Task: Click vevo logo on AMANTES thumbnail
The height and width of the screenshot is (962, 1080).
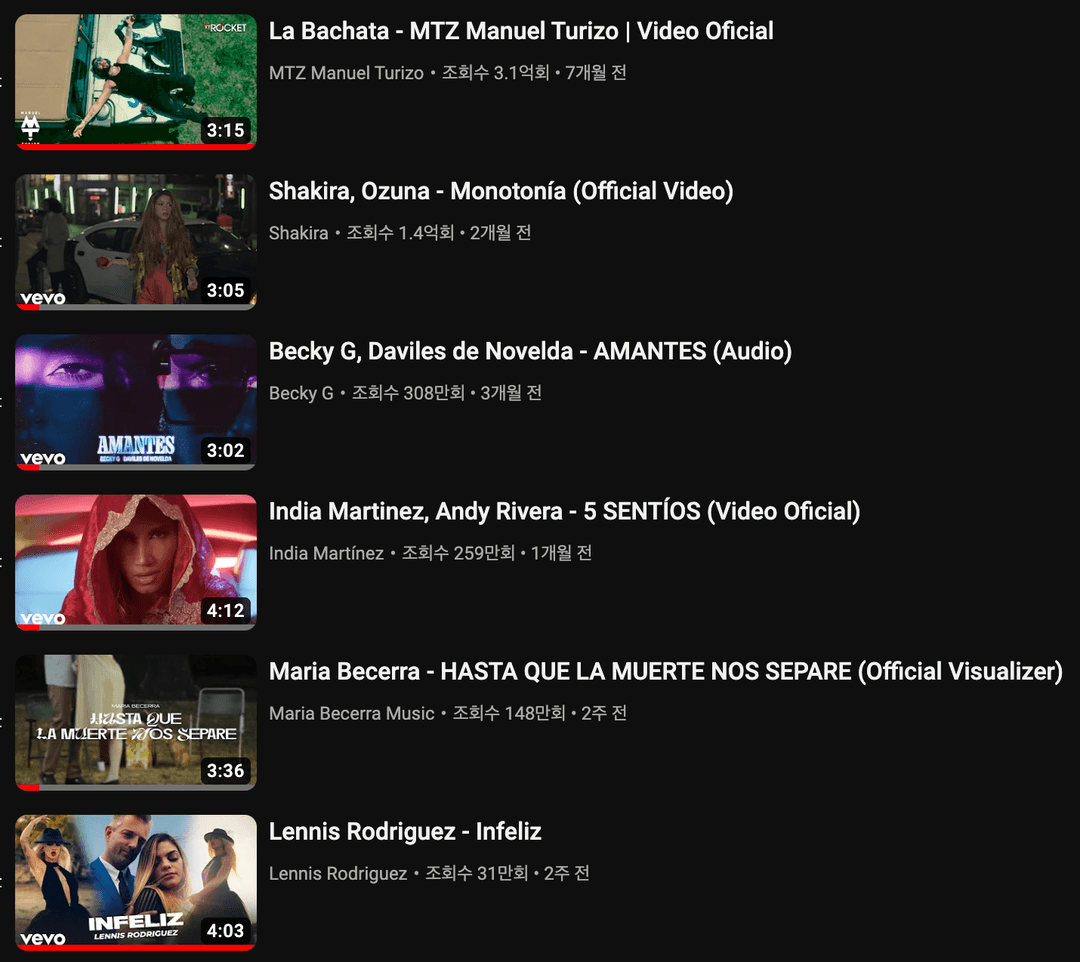Action: click(x=43, y=459)
